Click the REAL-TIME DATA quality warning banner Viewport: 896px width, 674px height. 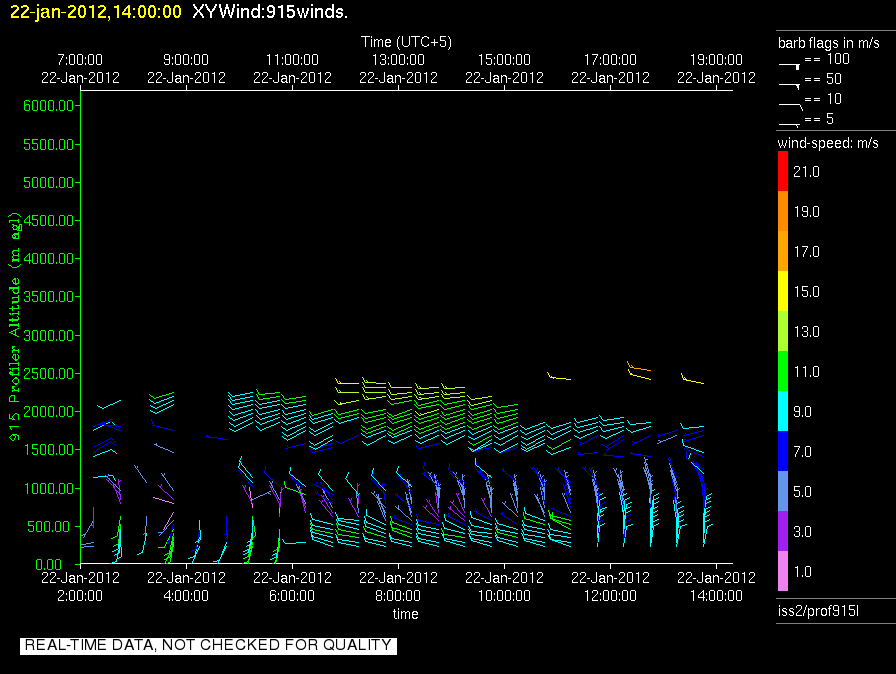click(208, 645)
